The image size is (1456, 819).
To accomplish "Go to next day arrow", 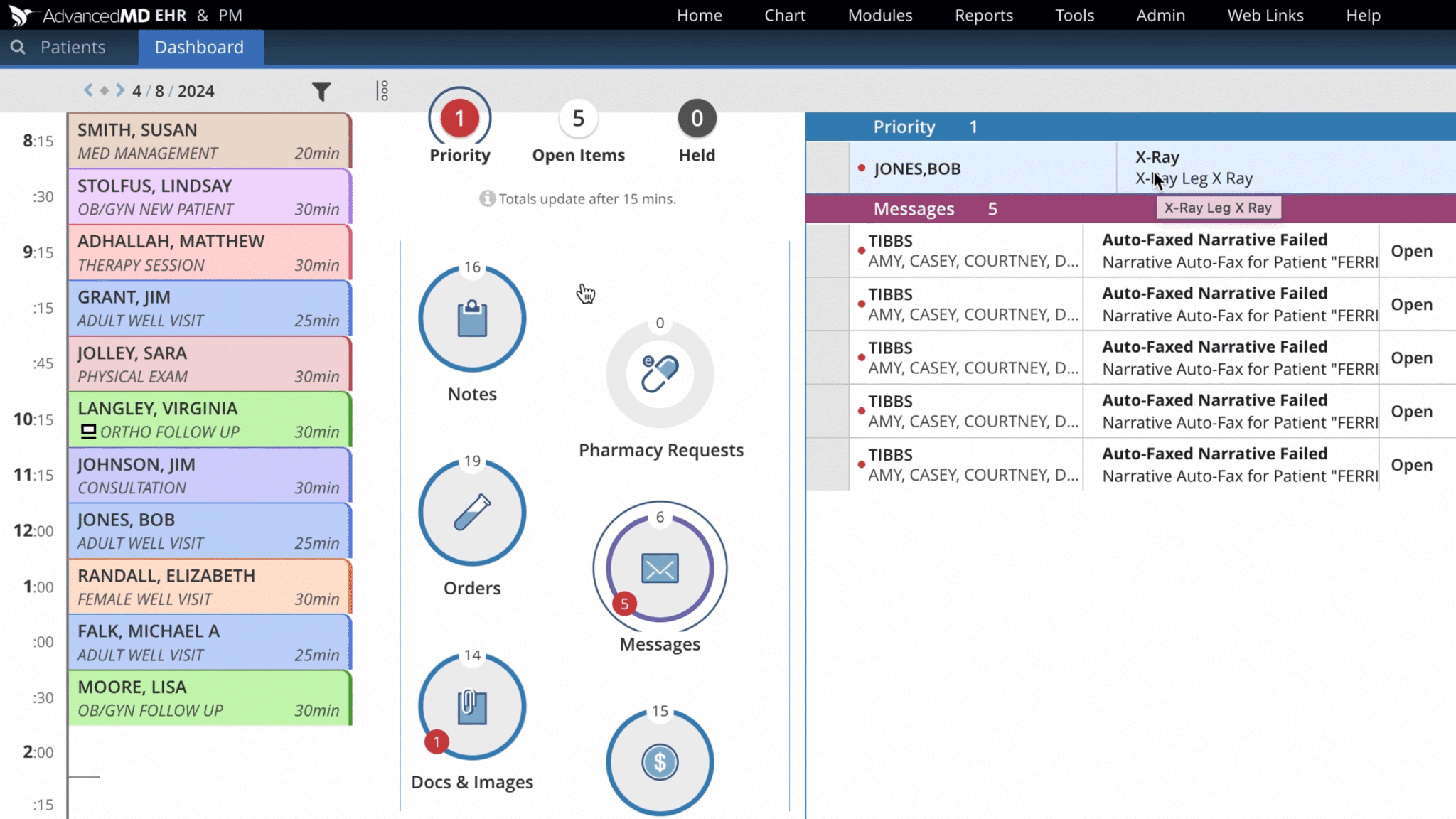I will [120, 90].
